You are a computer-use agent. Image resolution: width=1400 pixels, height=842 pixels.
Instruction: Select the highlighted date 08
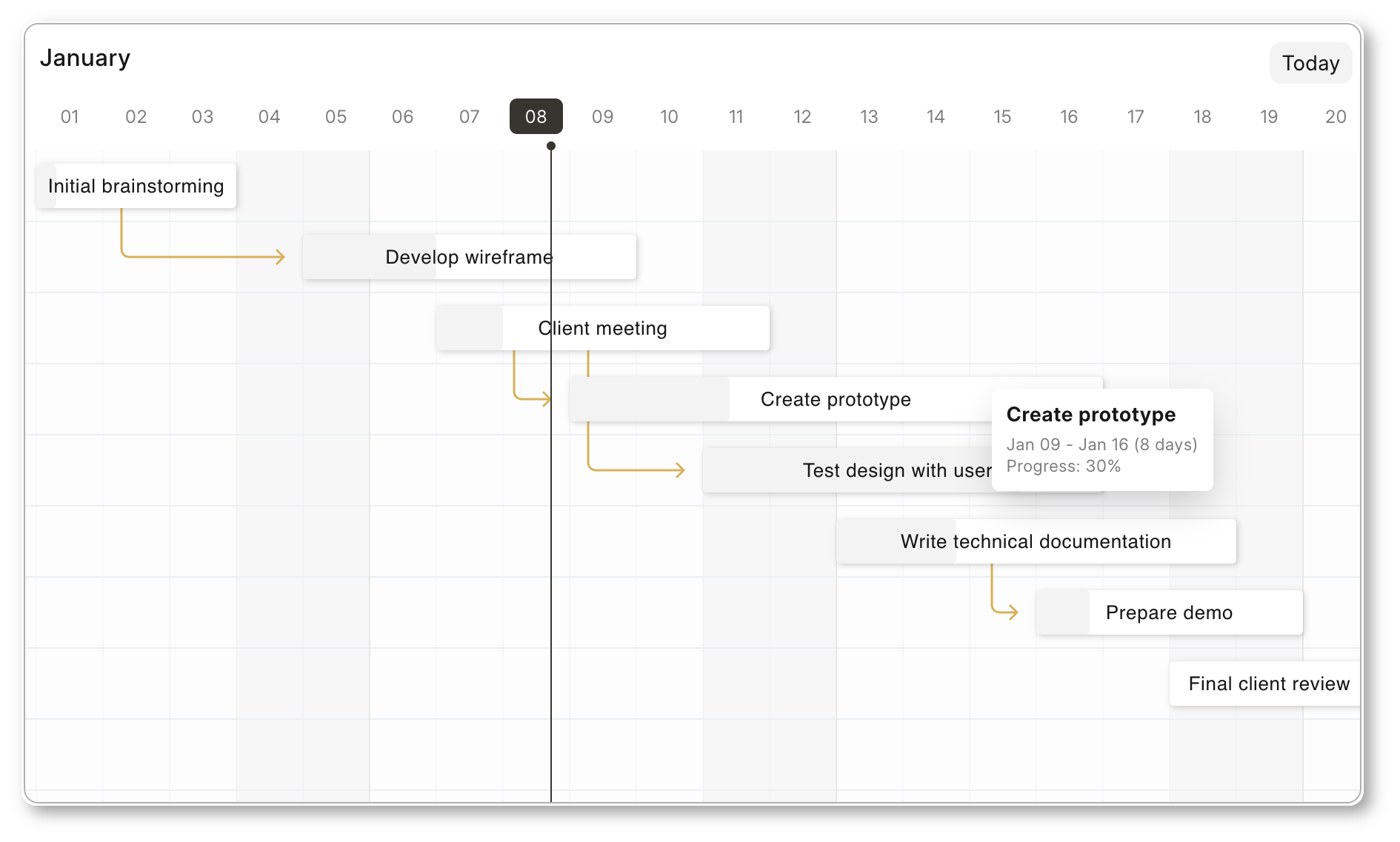click(536, 116)
